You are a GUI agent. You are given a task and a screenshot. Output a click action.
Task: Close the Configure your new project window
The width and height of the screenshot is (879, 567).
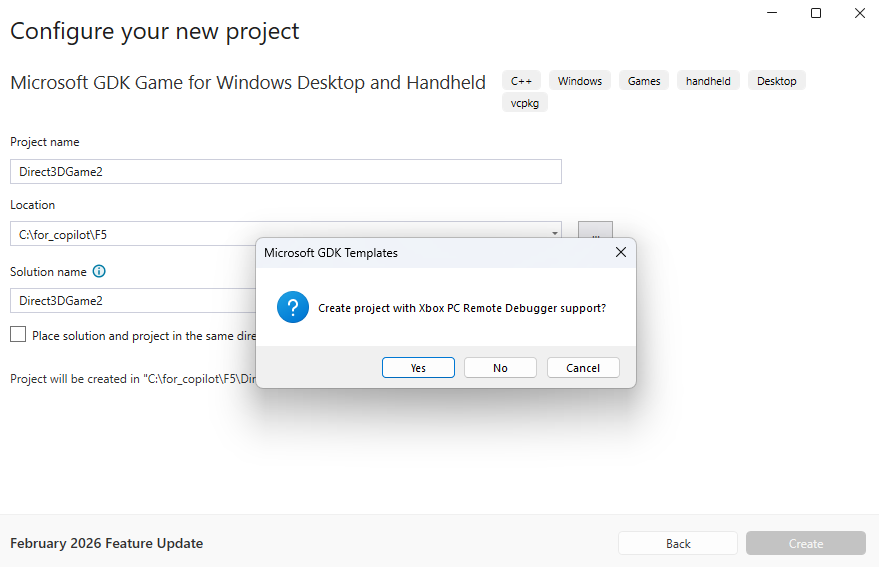pos(860,12)
